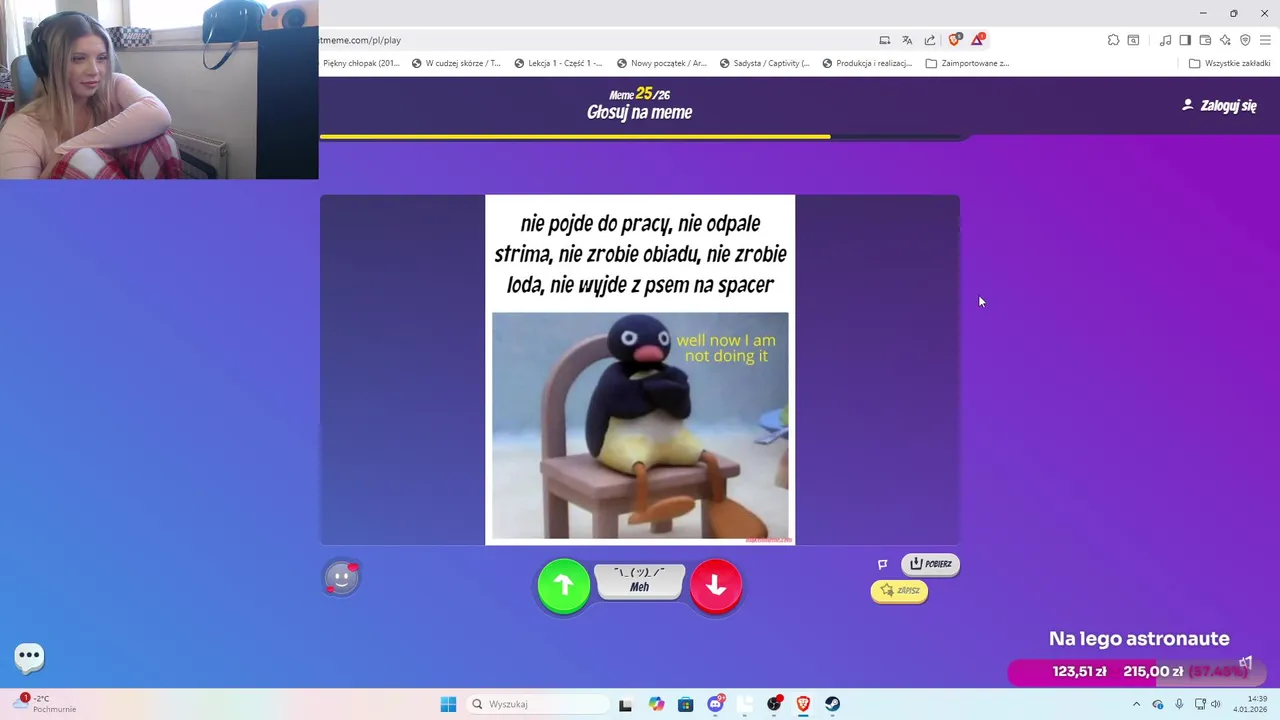
Task: Expand the 'Zaimportowane z...' bookmarks folder
Action: 968,63
